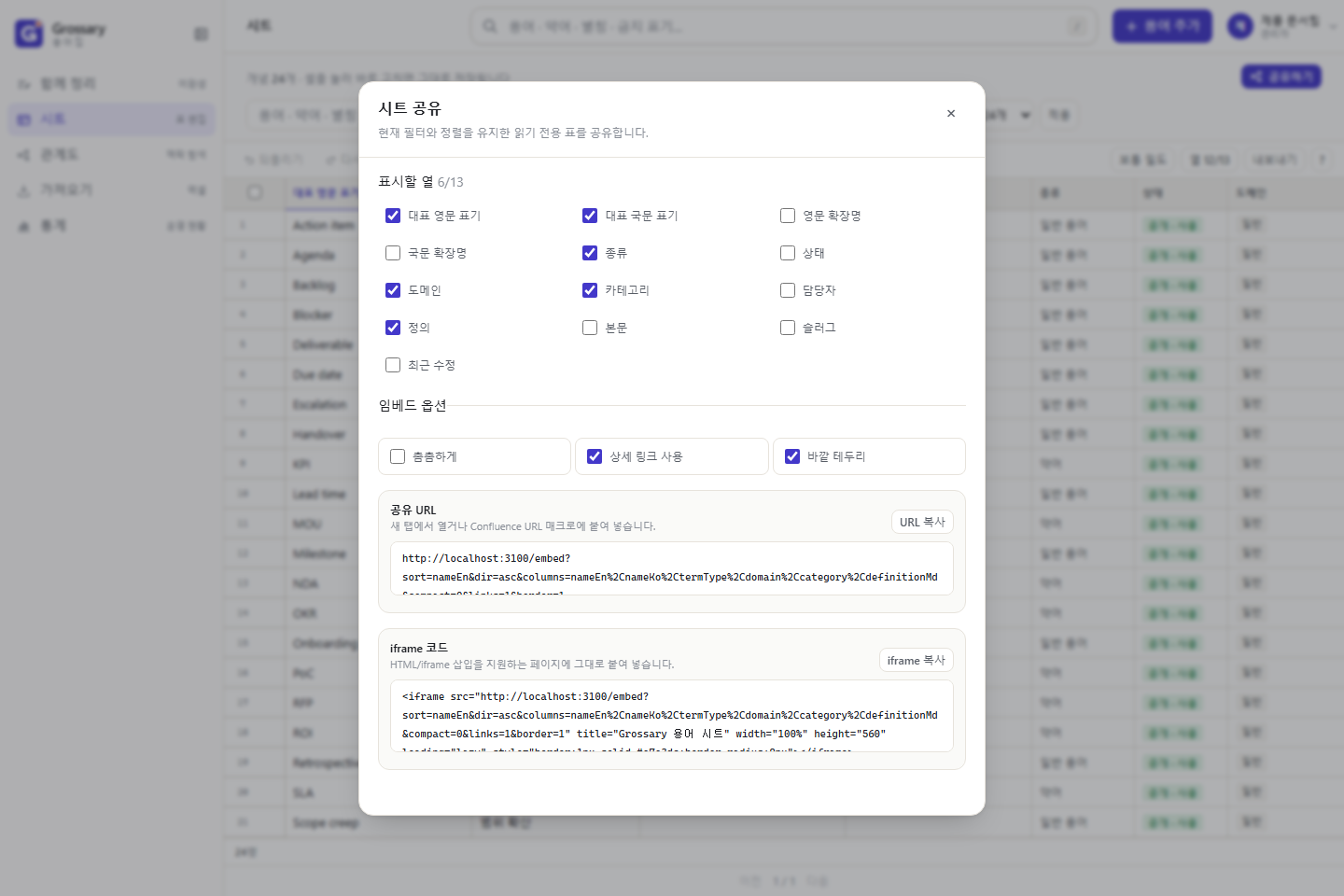Copy the embed code with iframe 복사
The height and width of the screenshot is (896, 1344).
click(916, 660)
